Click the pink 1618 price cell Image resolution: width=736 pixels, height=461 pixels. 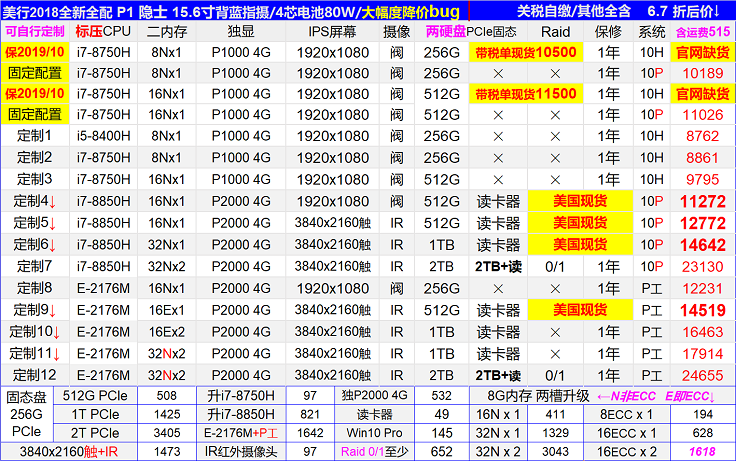click(x=702, y=451)
